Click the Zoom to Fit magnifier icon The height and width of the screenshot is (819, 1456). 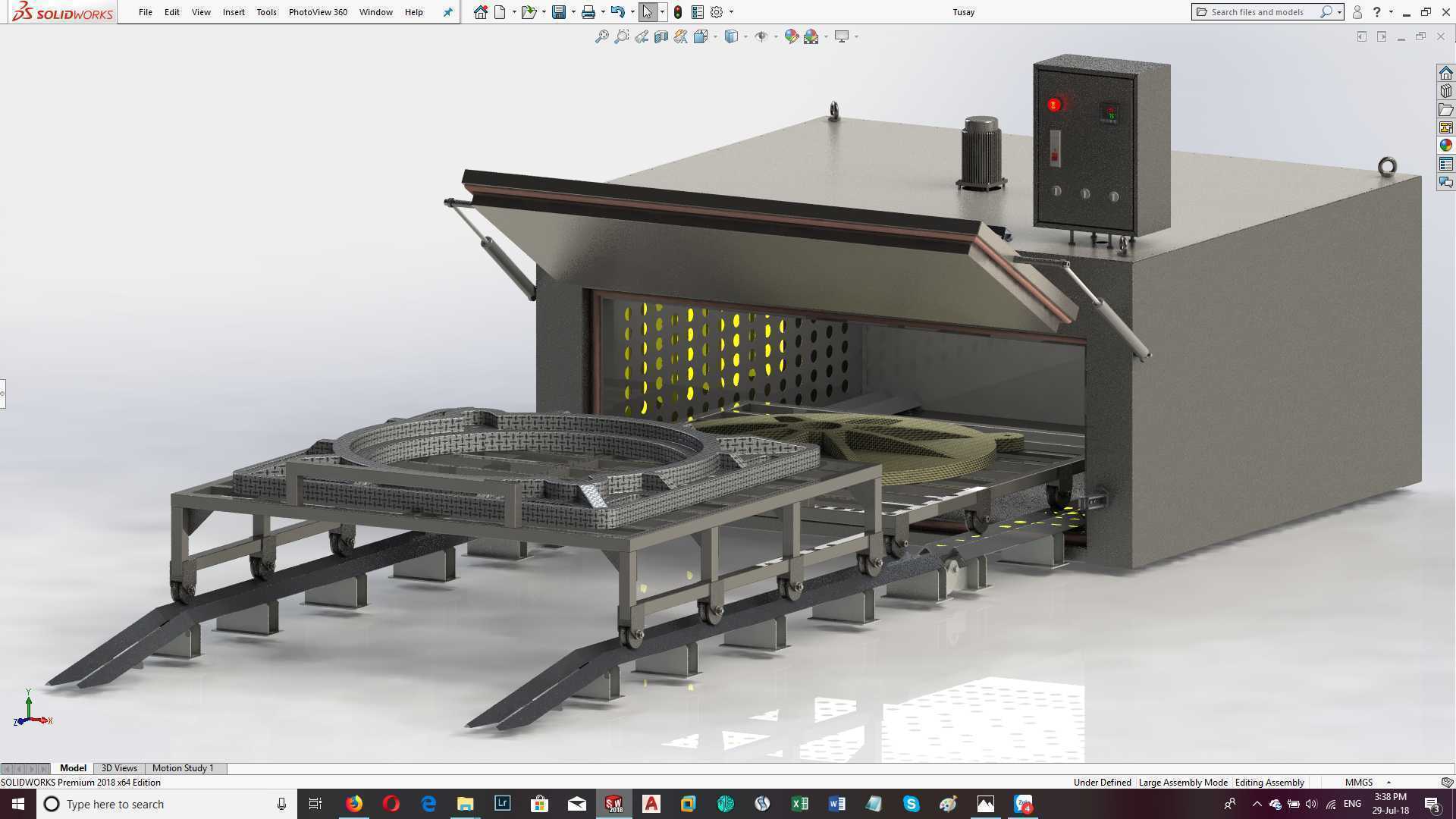[x=601, y=36]
